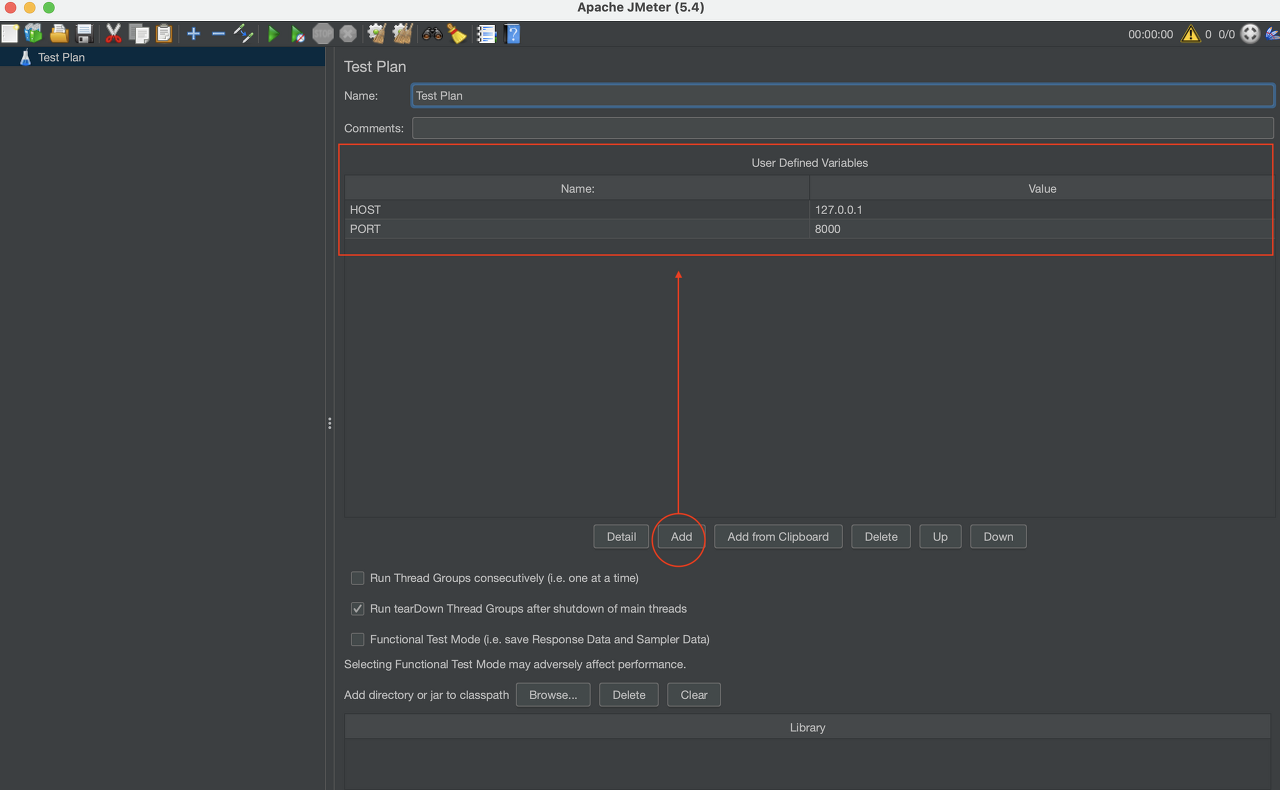Click the Reset Search yellow broom icon
1280x790 pixels.
(x=457, y=34)
